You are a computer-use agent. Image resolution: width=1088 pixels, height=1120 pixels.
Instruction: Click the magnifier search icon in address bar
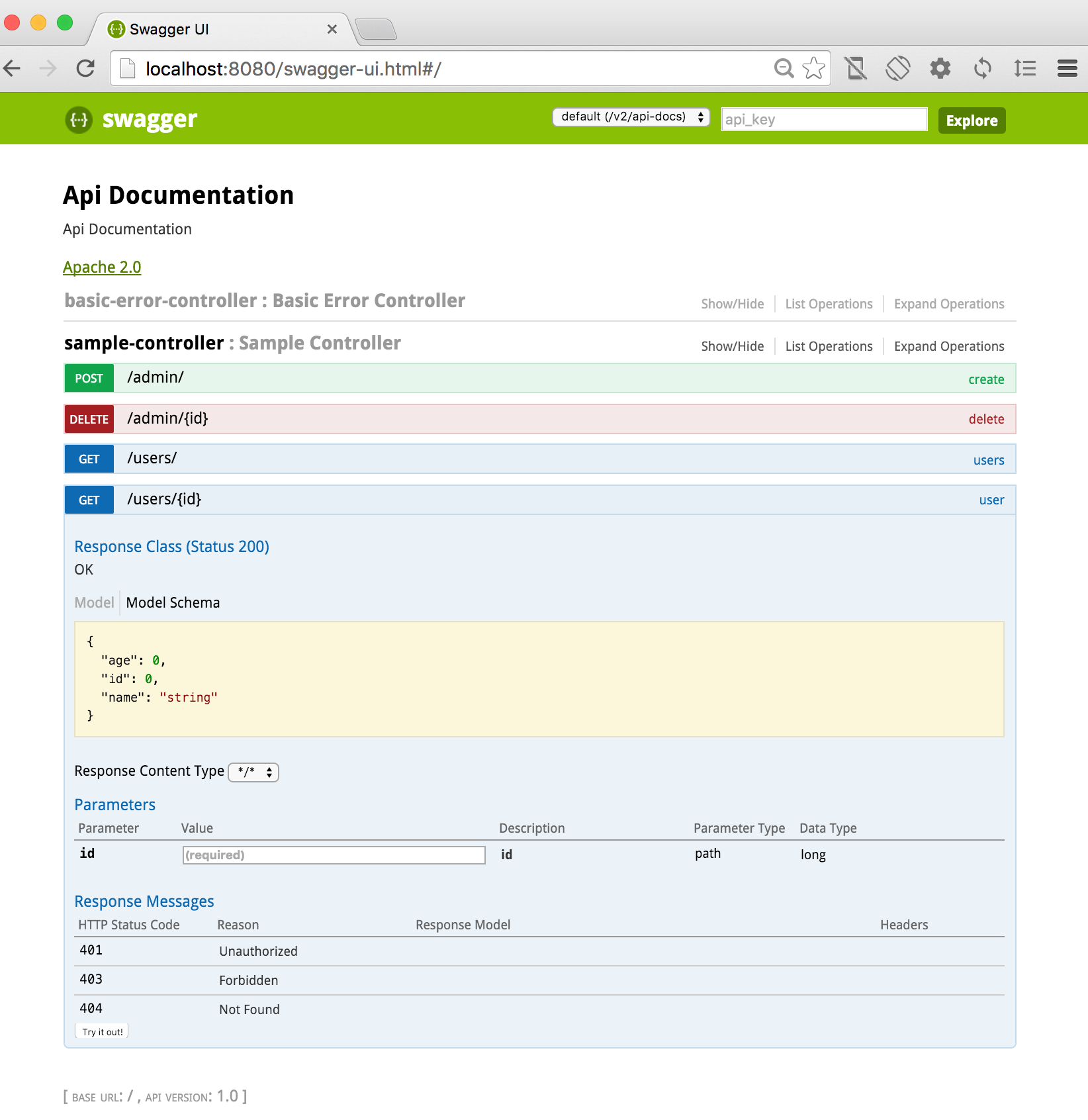click(783, 68)
